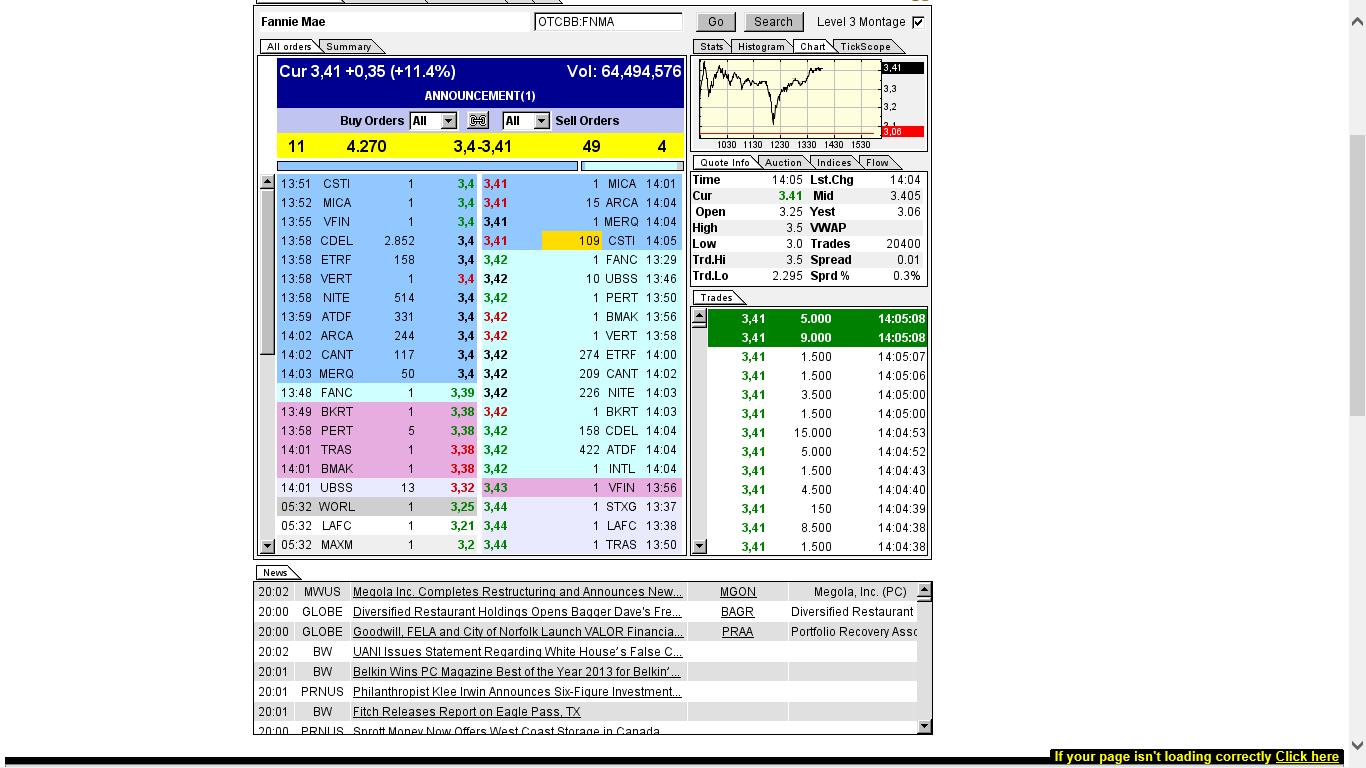Open the UANI Issues Statement headline

click(518, 652)
